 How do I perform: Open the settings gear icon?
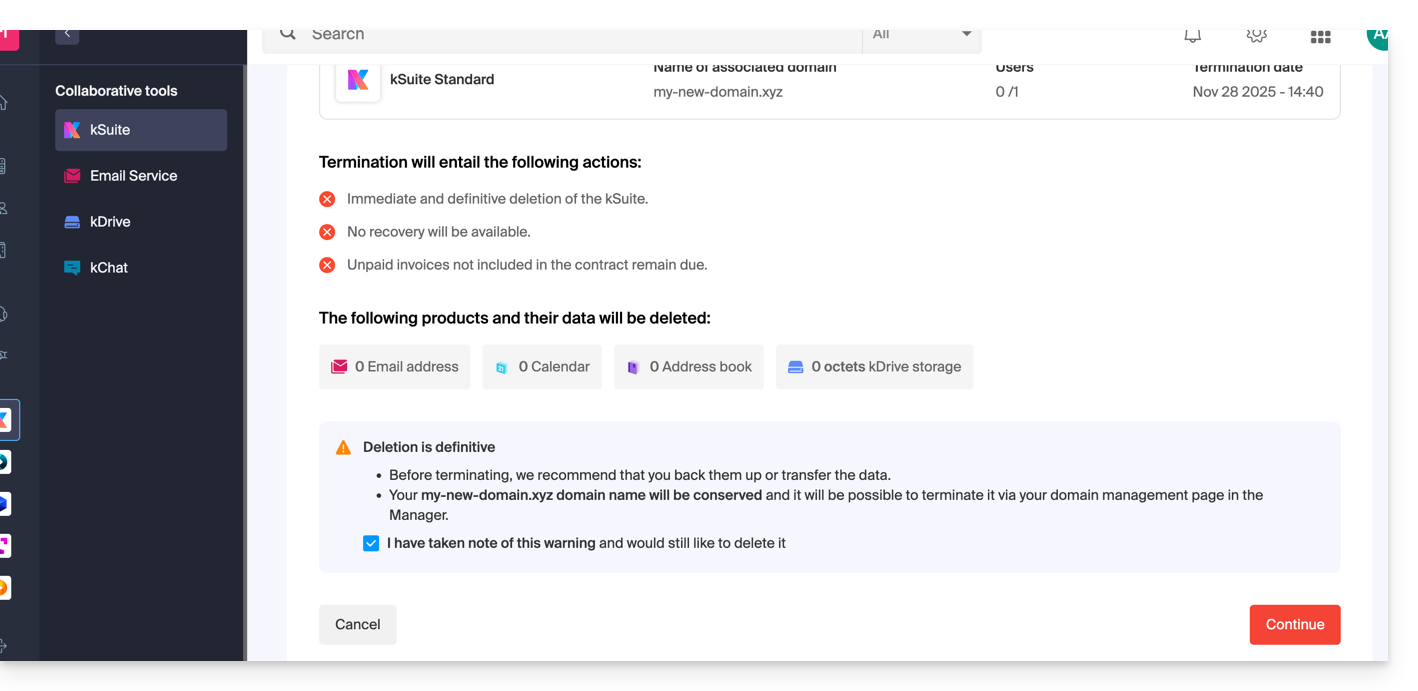(1256, 35)
